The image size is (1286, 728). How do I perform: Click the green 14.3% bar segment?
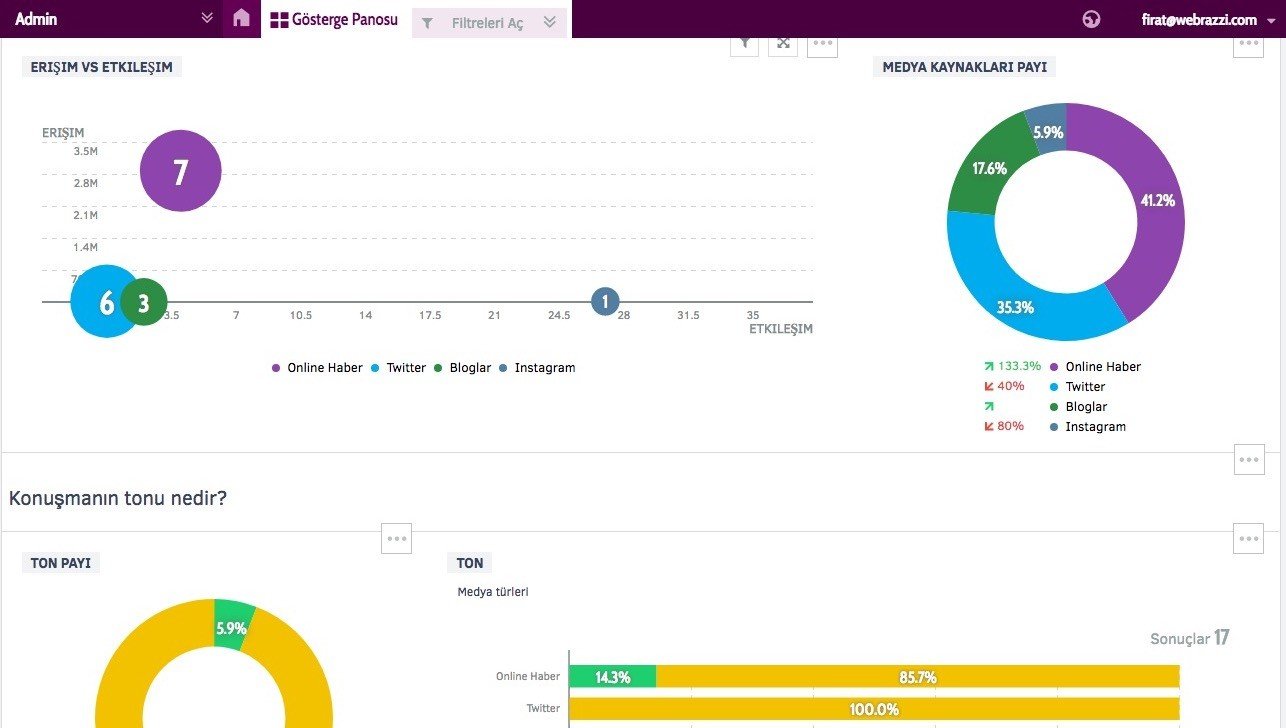coord(612,677)
